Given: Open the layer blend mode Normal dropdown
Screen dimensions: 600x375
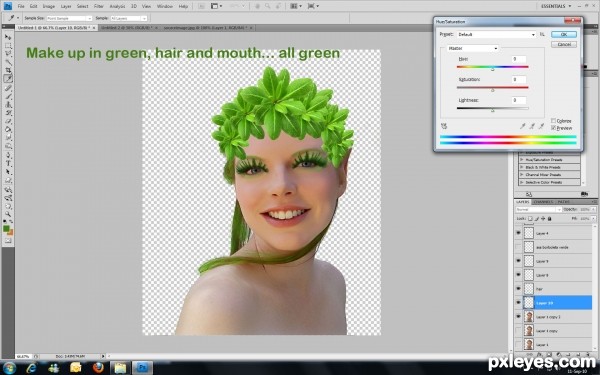Looking at the screenshot, I should coord(538,210).
